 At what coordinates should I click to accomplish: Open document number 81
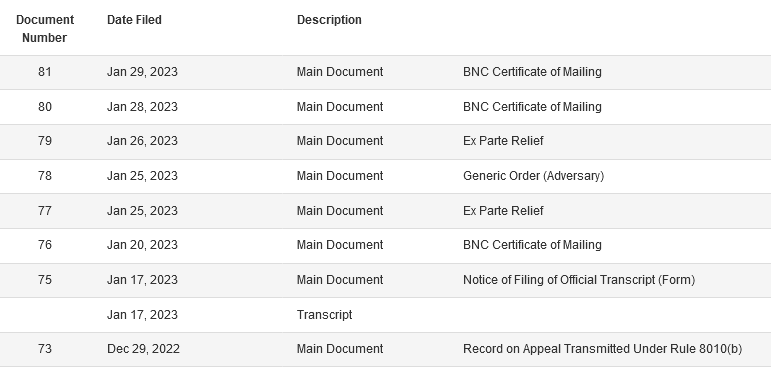(45, 72)
